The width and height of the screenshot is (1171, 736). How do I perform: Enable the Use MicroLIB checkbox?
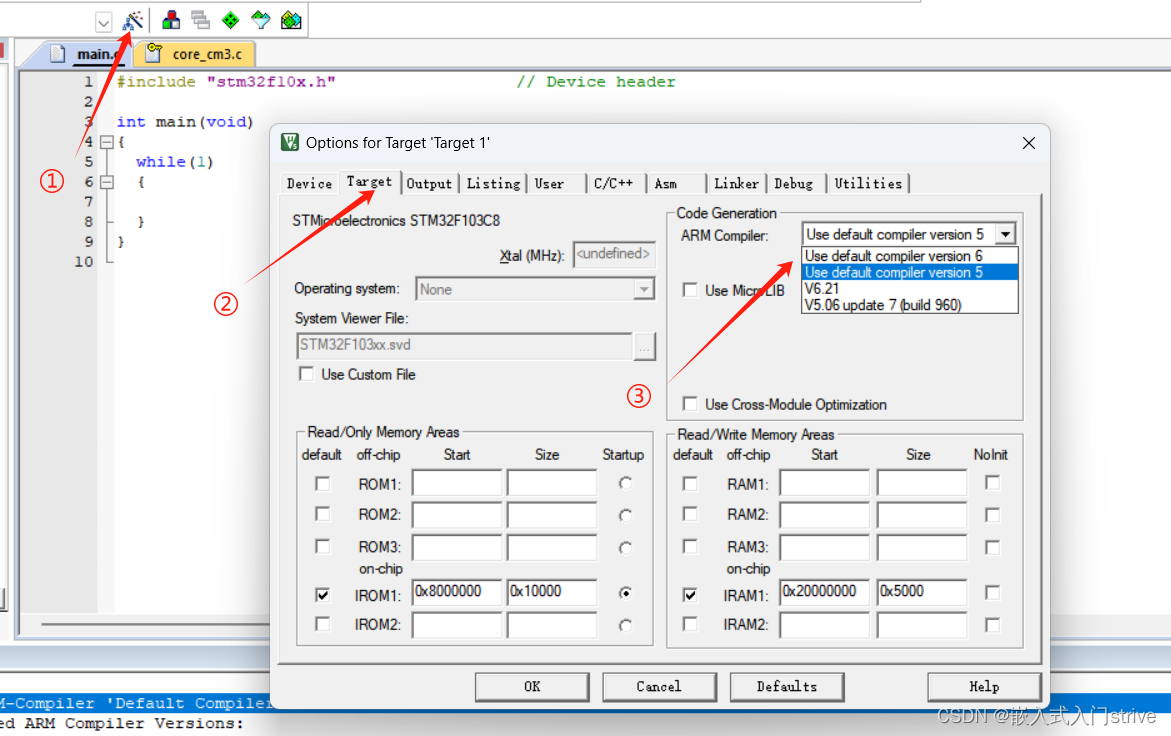[x=690, y=290]
